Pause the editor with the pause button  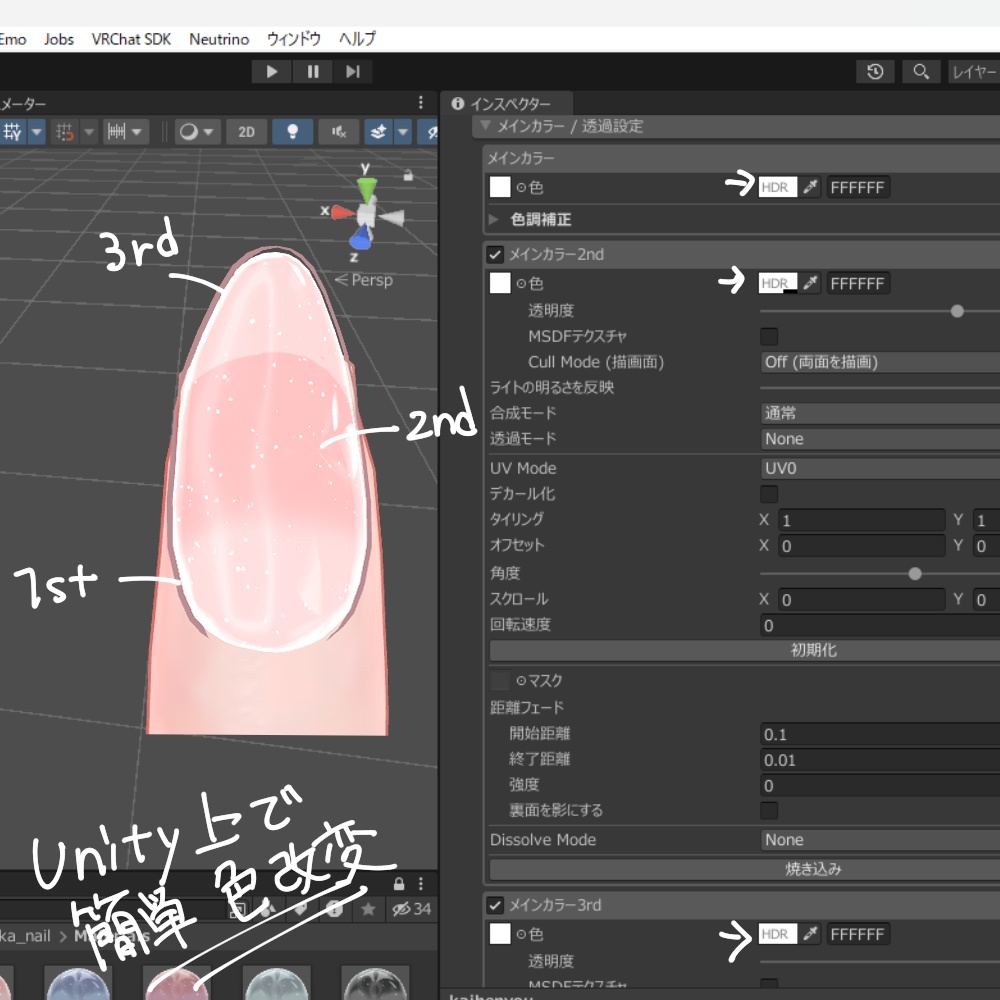click(x=312, y=71)
